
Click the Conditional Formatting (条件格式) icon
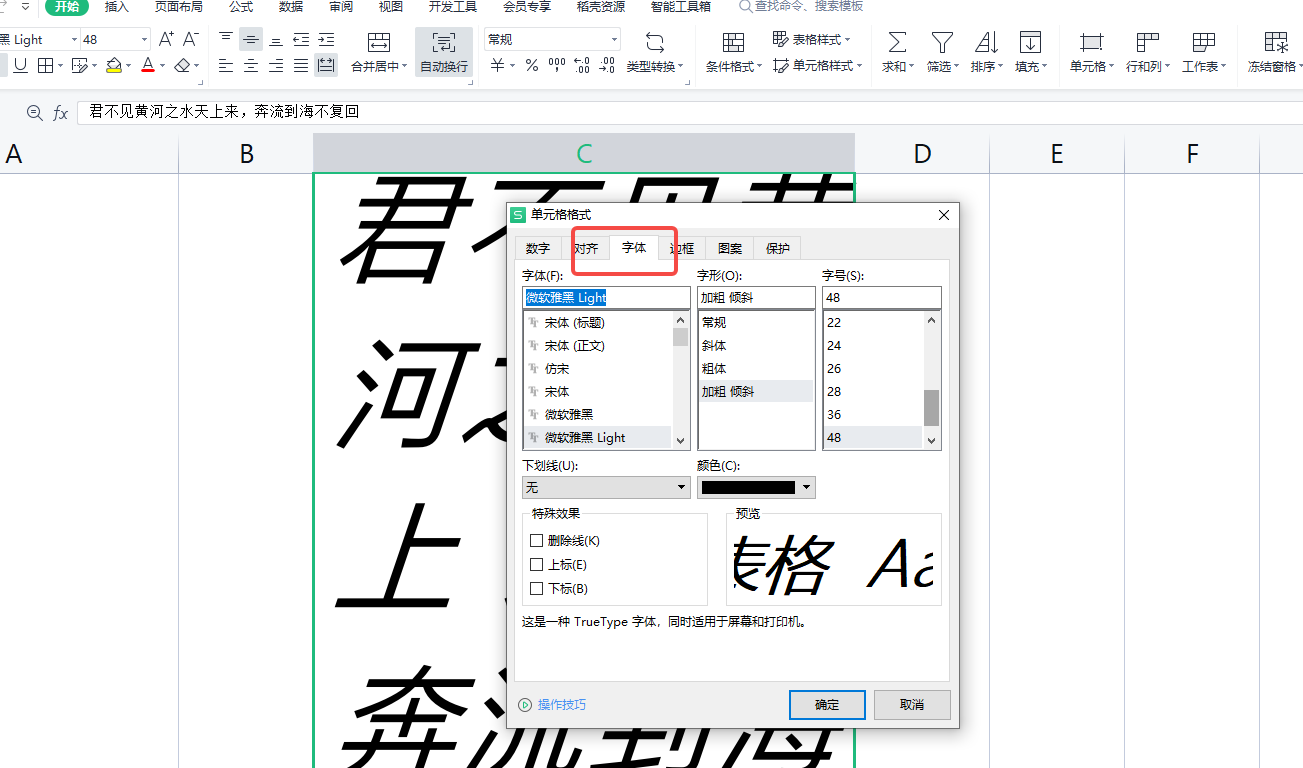733,42
